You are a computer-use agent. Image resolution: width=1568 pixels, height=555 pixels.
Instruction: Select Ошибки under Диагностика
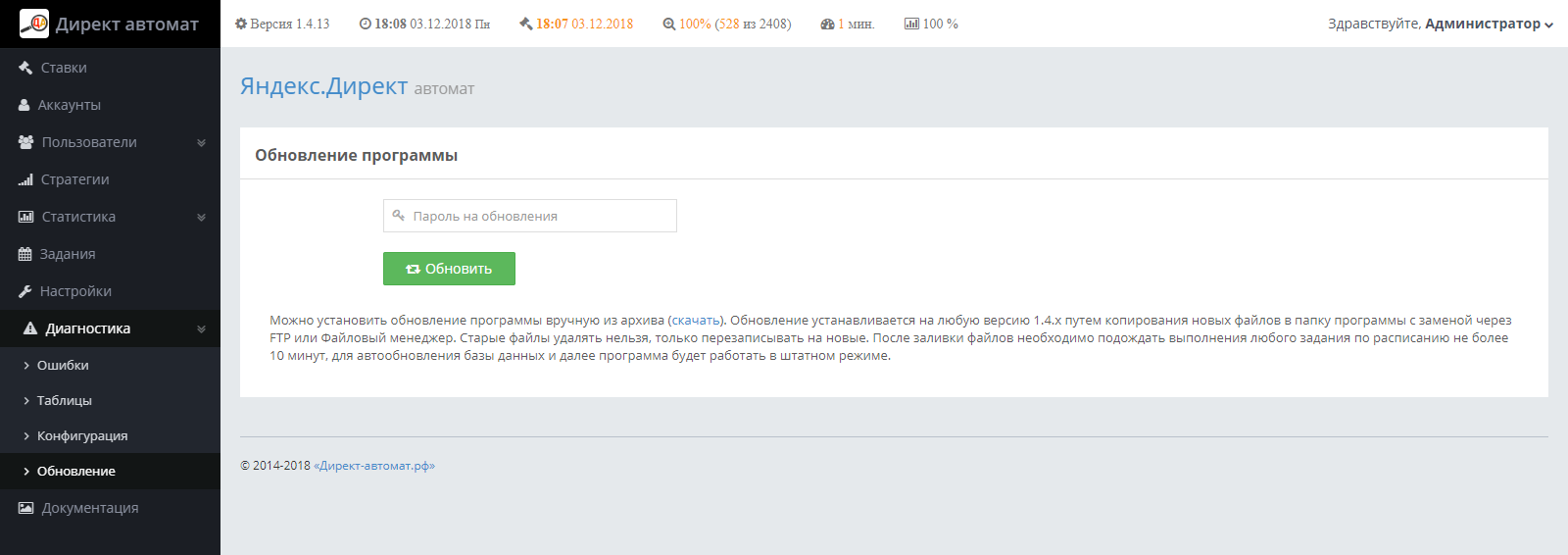coord(63,365)
